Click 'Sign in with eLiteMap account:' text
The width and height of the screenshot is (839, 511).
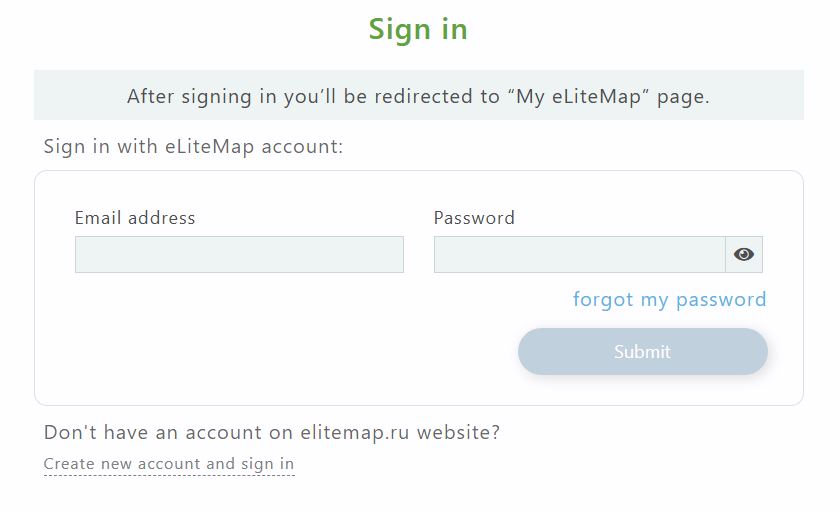coord(193,147)
